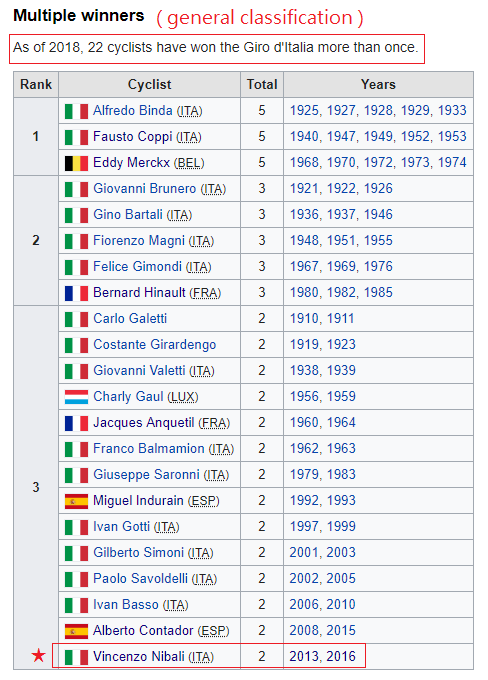Click the Belgian flag beside Eddy Merckx
Image resolution: width=488 pixels, height=680 pixels.
tap(76, 163)
